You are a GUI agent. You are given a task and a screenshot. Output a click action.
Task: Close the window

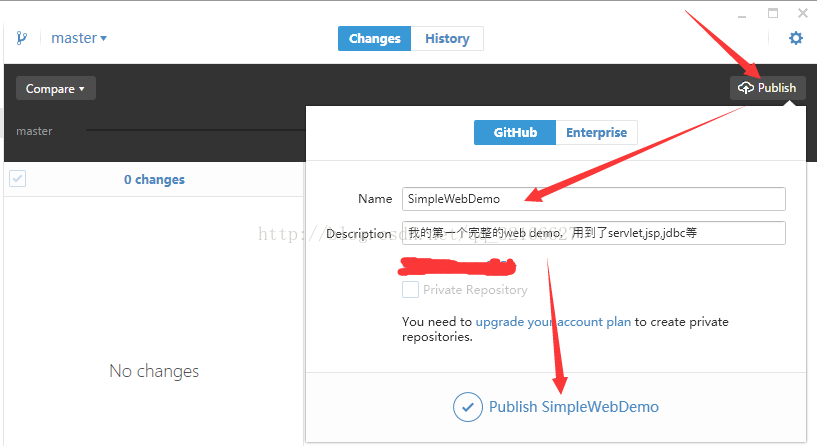tap(803, 13)
